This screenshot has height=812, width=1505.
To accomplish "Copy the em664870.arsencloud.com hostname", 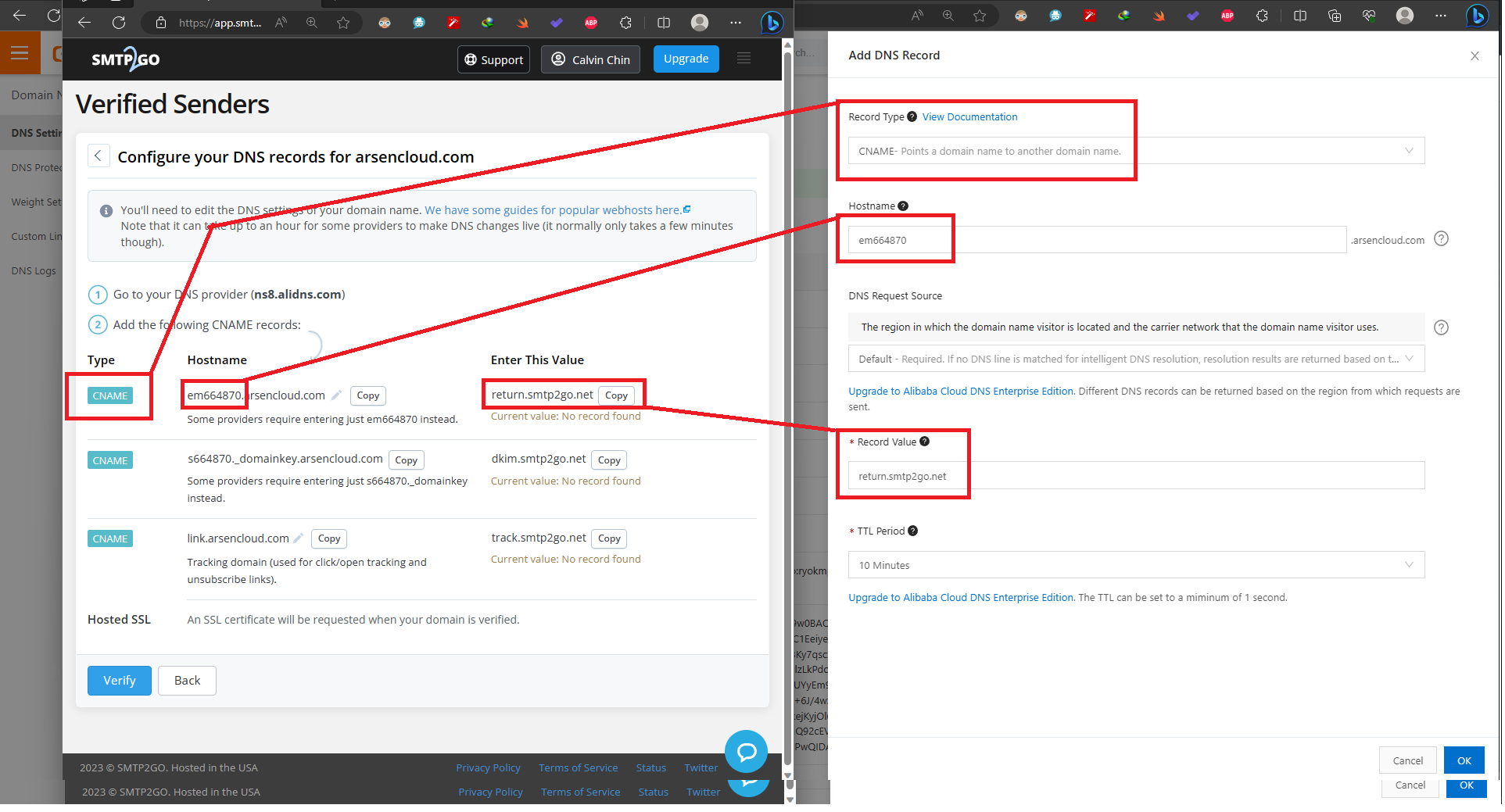I will pos(368,395).
